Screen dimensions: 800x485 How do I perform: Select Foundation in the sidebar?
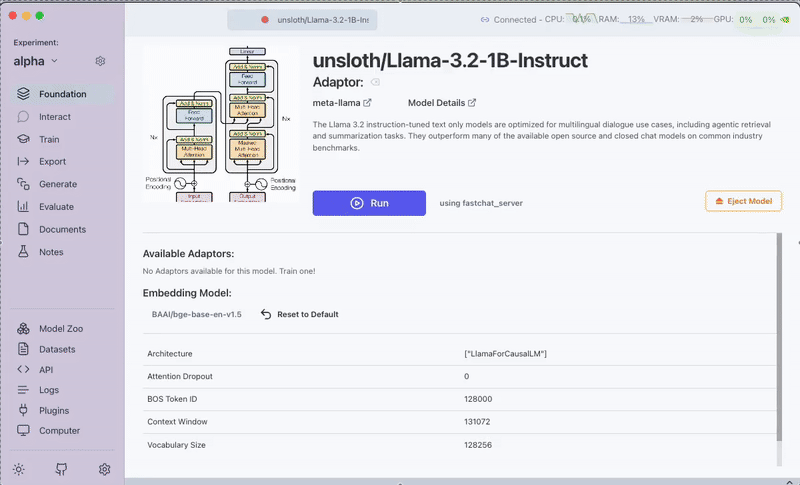62,94
